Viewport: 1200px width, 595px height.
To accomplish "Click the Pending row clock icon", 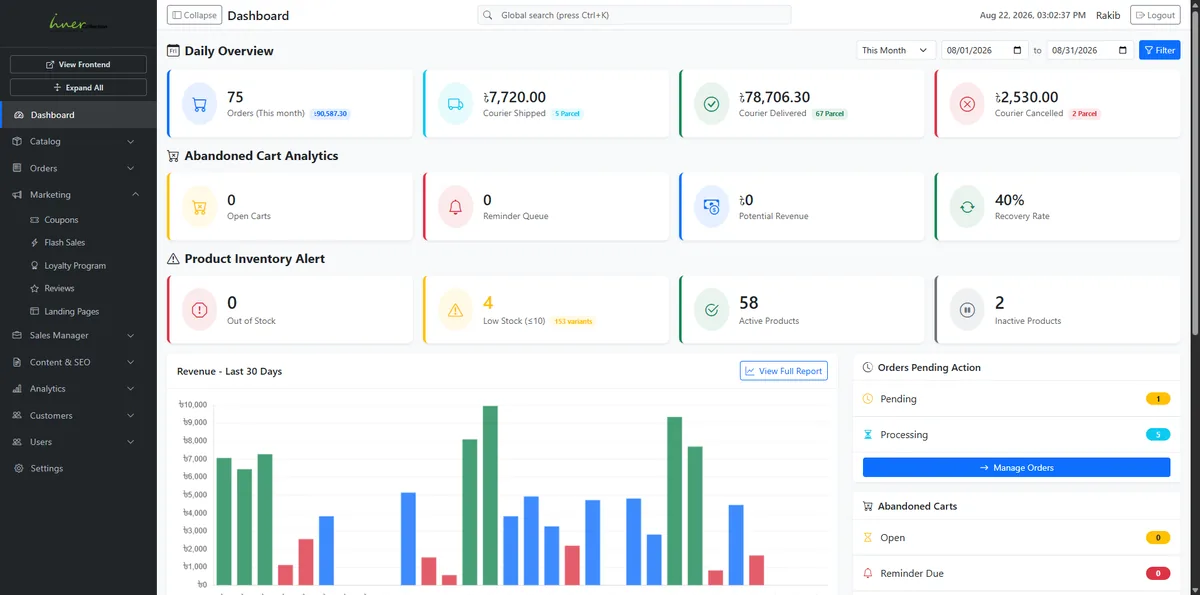I will (x=868, y=399).
